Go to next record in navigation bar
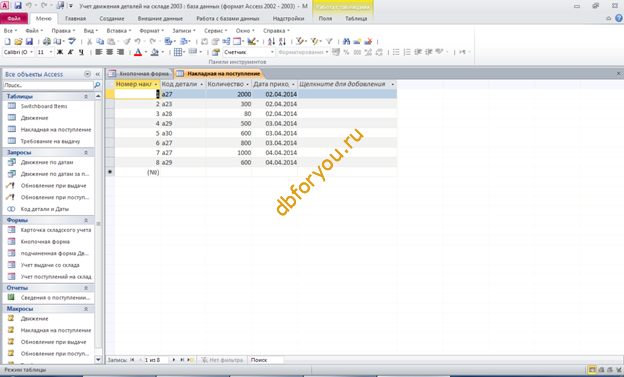Viewport: 624px width, 377px height. point(174,360)
